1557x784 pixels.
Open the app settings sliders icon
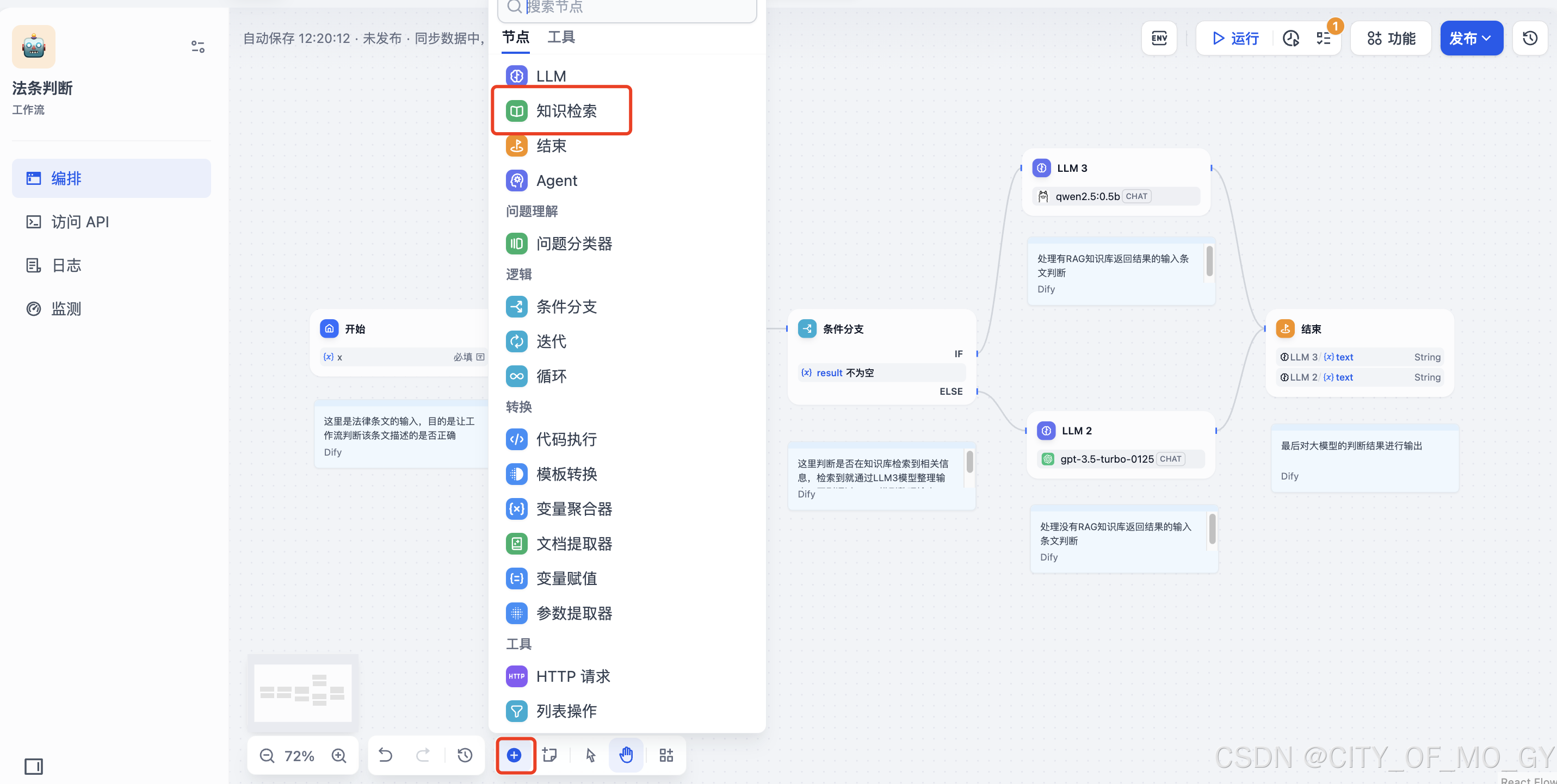click(197, 47)
